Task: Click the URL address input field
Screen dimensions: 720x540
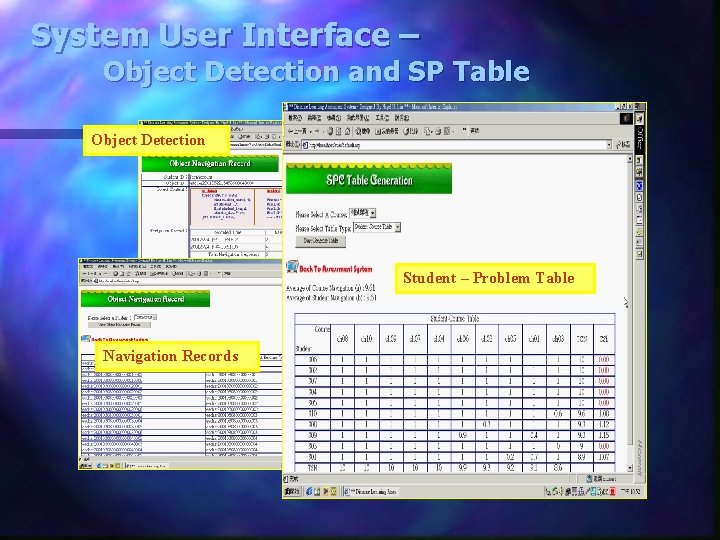Action: [457, 145]
